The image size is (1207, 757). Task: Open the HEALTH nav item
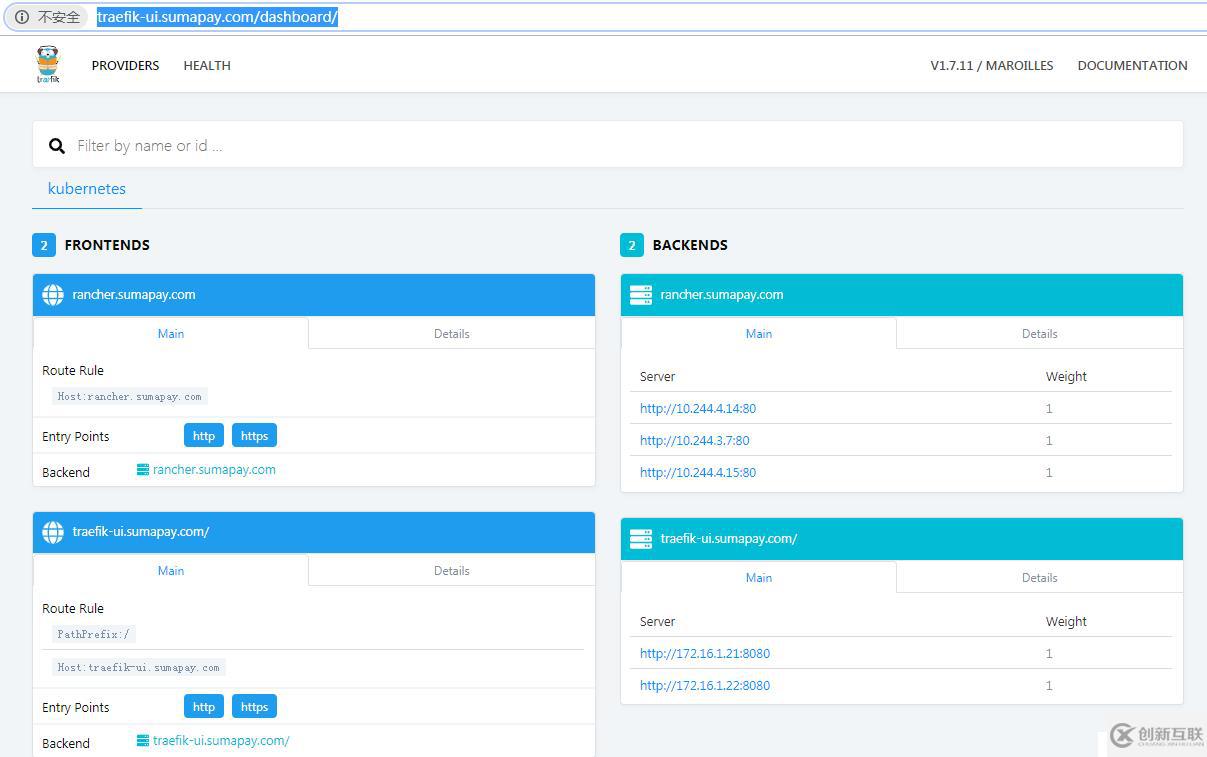click(x=207, y=65)
